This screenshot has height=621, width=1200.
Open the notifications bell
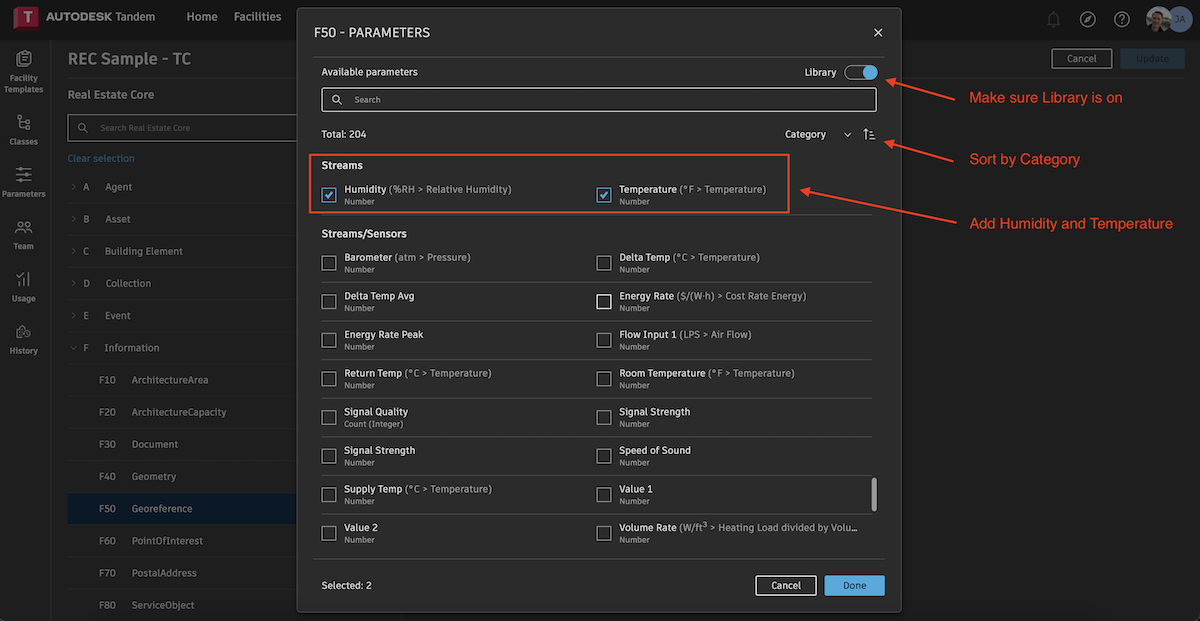(x=1053, y=19)
